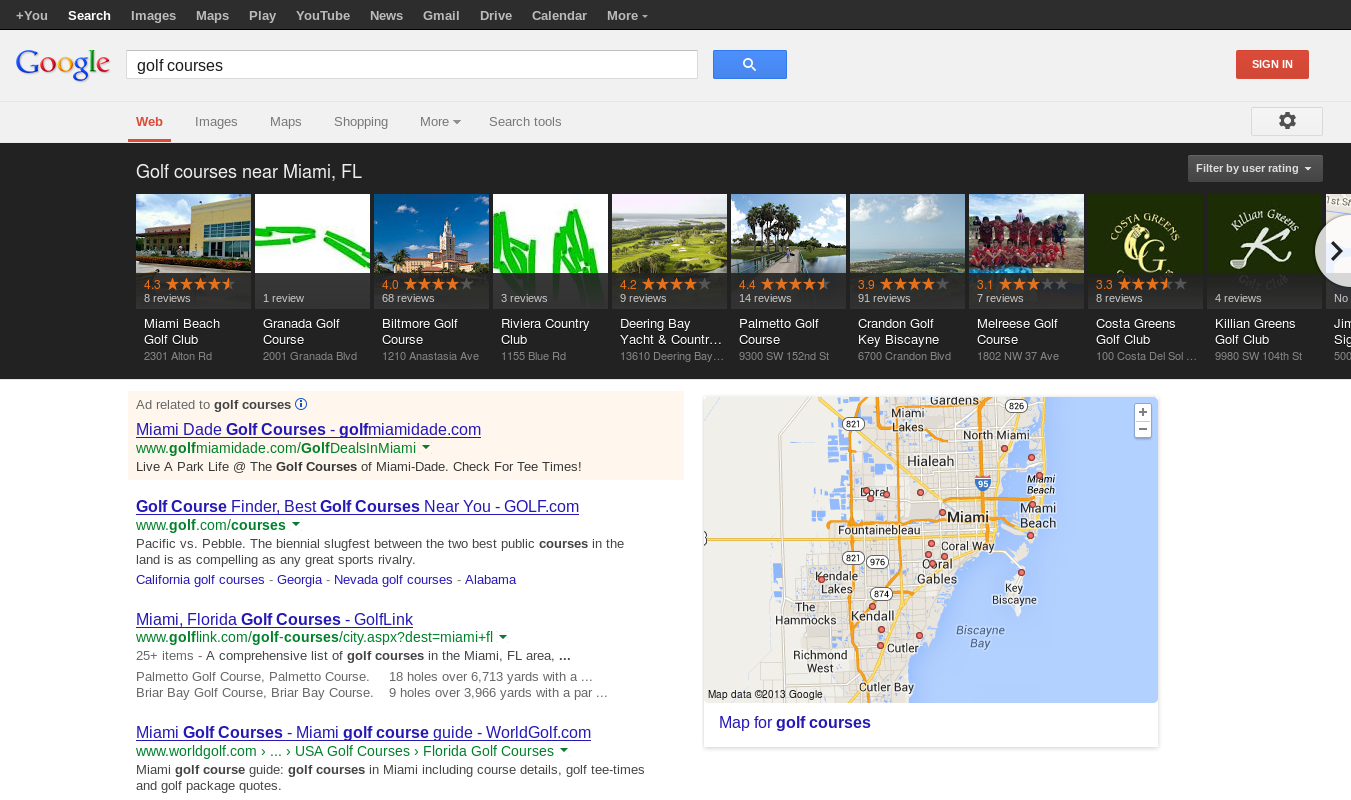Open Filter by user rating dropdown
The width and height of the screenshot is (1351, 800).
[1255, 168]
